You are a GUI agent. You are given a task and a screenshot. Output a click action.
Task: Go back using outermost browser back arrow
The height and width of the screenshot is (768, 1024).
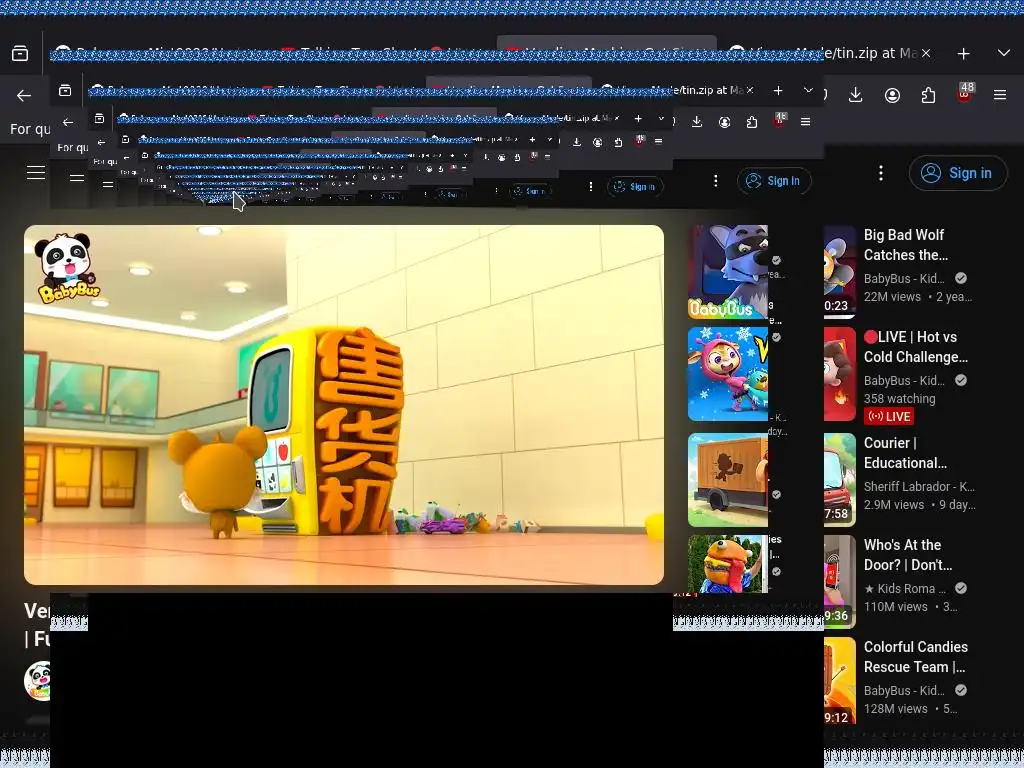pos(24,95)
